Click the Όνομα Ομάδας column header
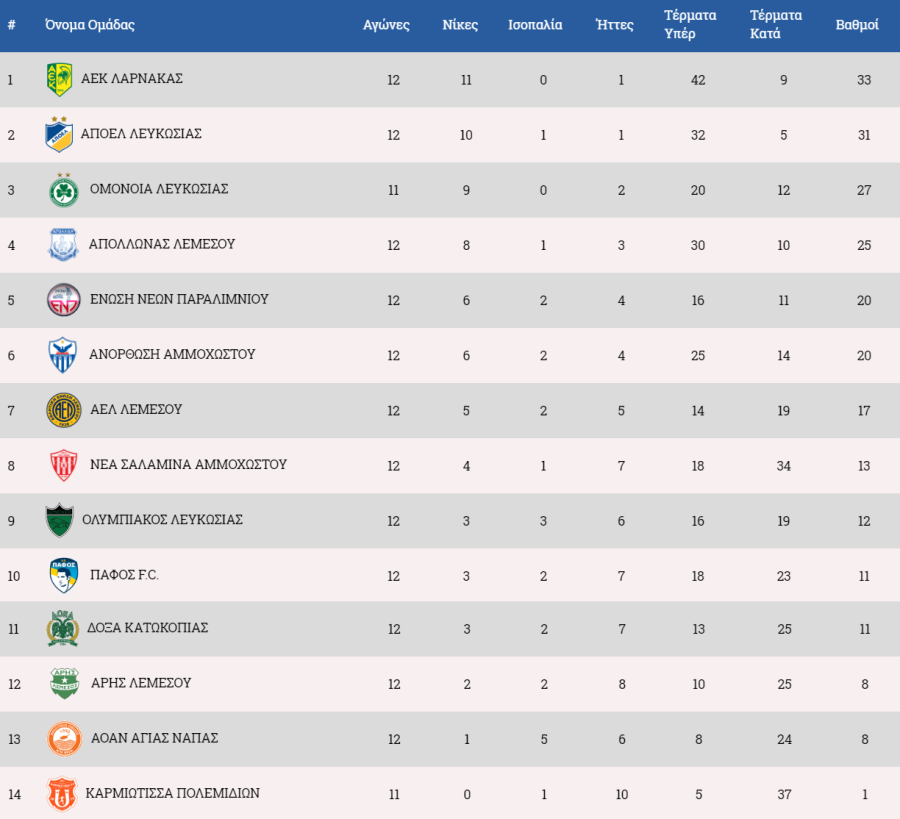This screenshot has width=900, height=819. click(90, 25)
